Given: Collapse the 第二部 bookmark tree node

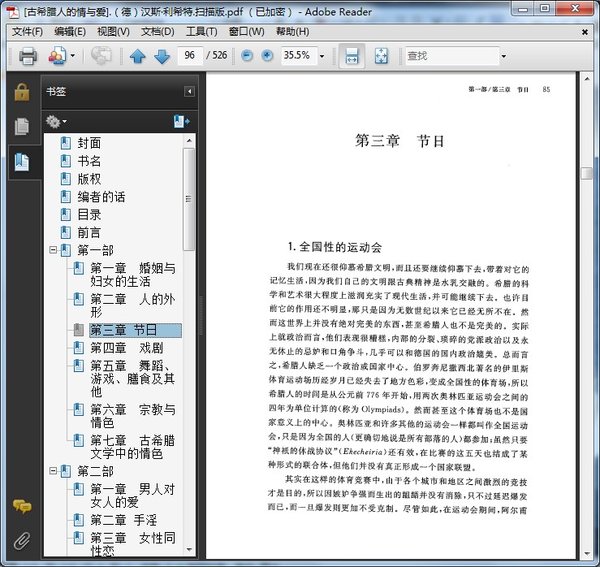Looking at the screenshot, I should (x=52, y=470).
